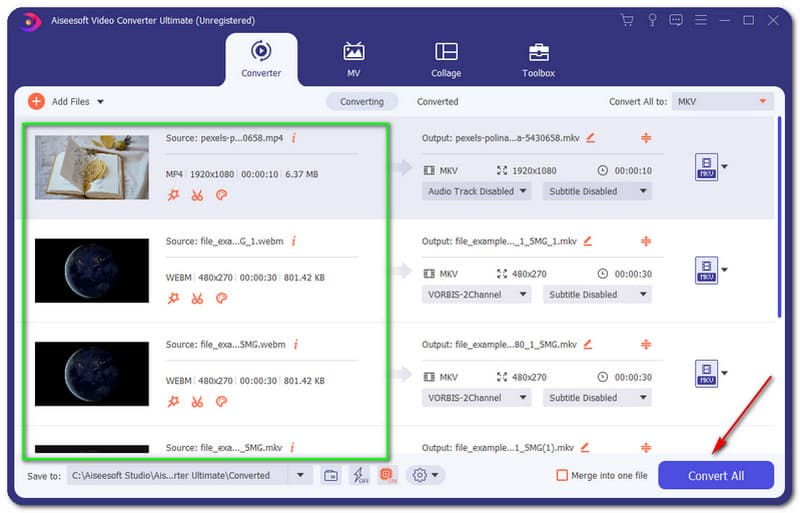Click the info icon next to pexels-p...0658.mp4
This screenshot has width=800, height=513.
[x=294, y=138]
